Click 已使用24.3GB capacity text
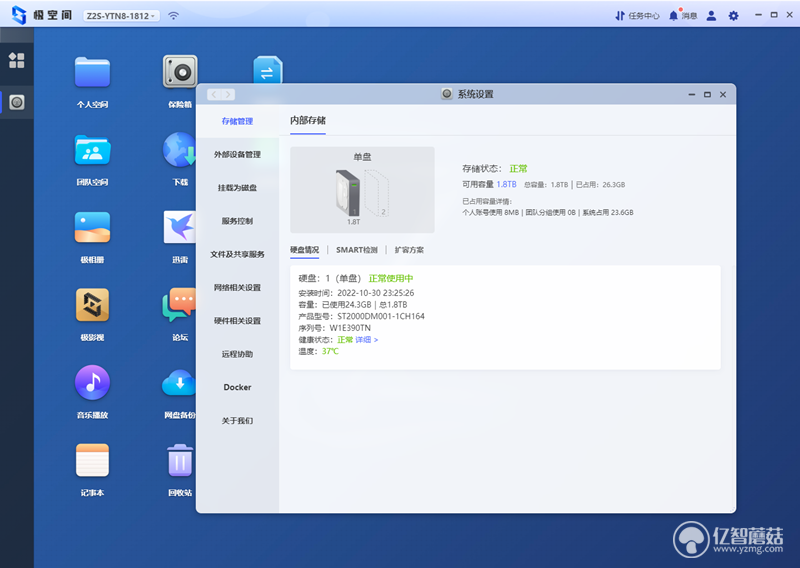This screenshot has width=800, height=568. click(x=346, y=305)
